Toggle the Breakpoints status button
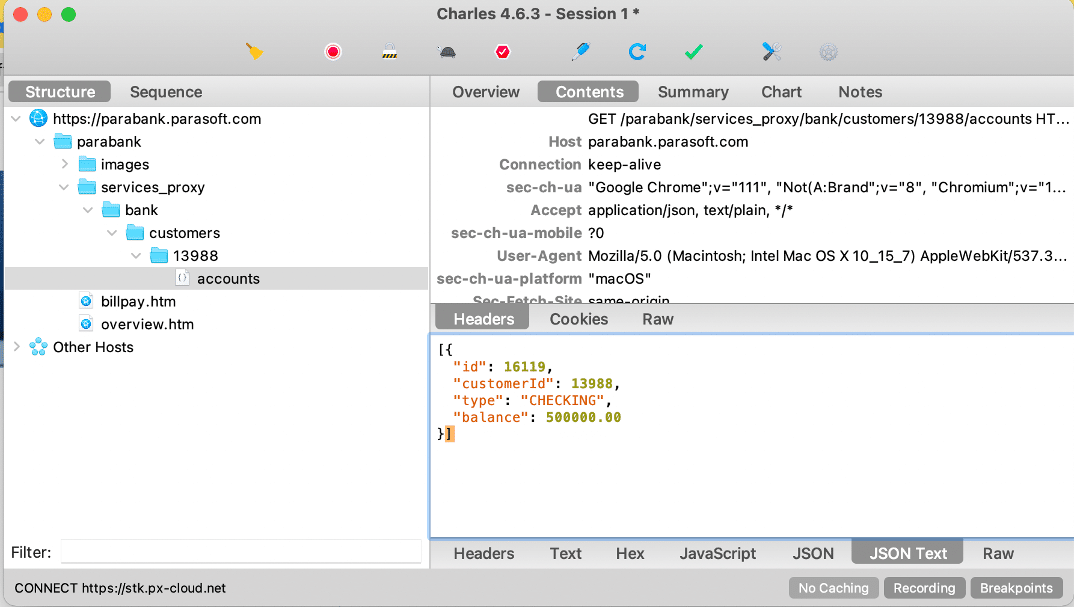 [1016, 588]
